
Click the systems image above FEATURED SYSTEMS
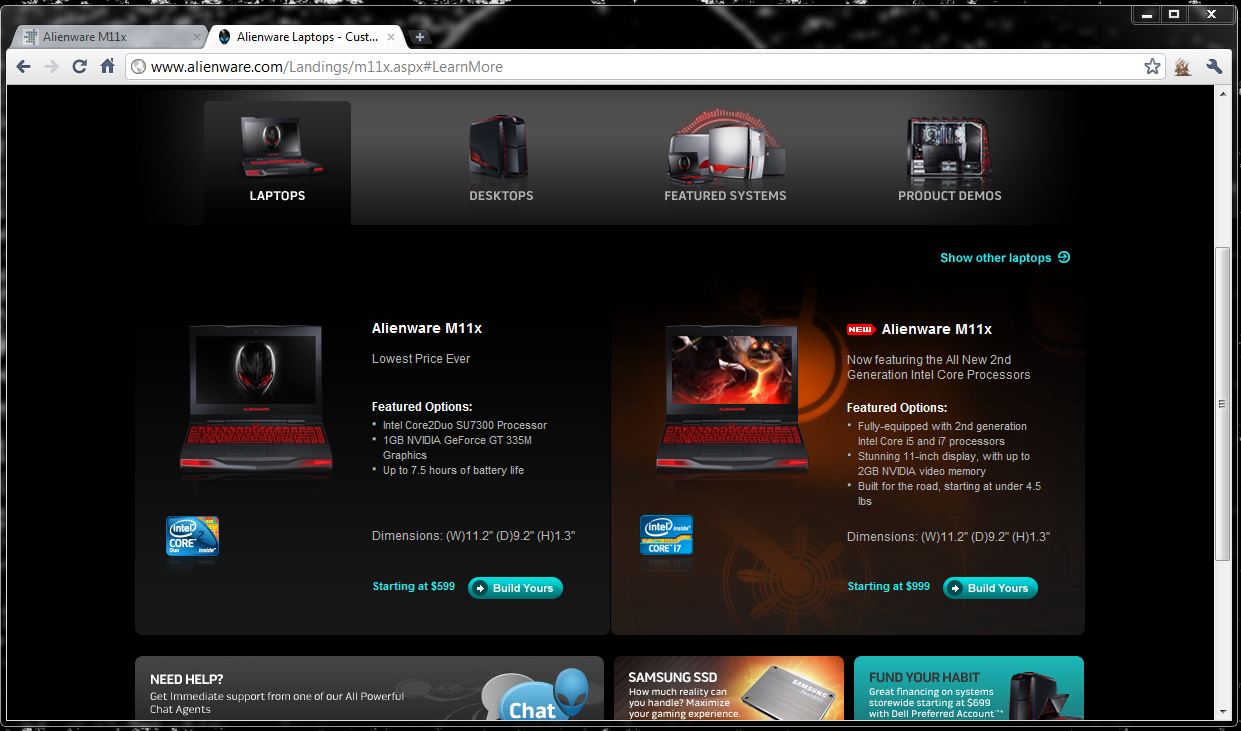[x=725, y=146]
